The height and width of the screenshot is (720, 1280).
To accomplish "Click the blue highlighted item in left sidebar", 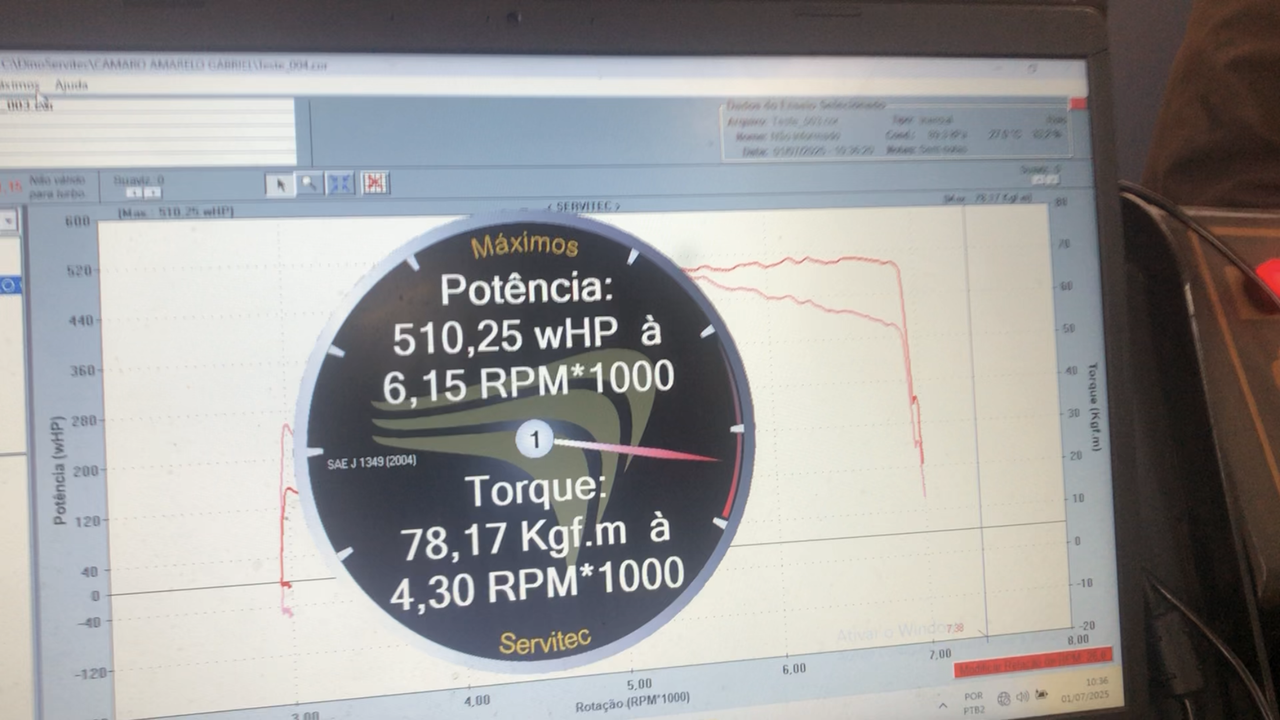I will [10, 285].
